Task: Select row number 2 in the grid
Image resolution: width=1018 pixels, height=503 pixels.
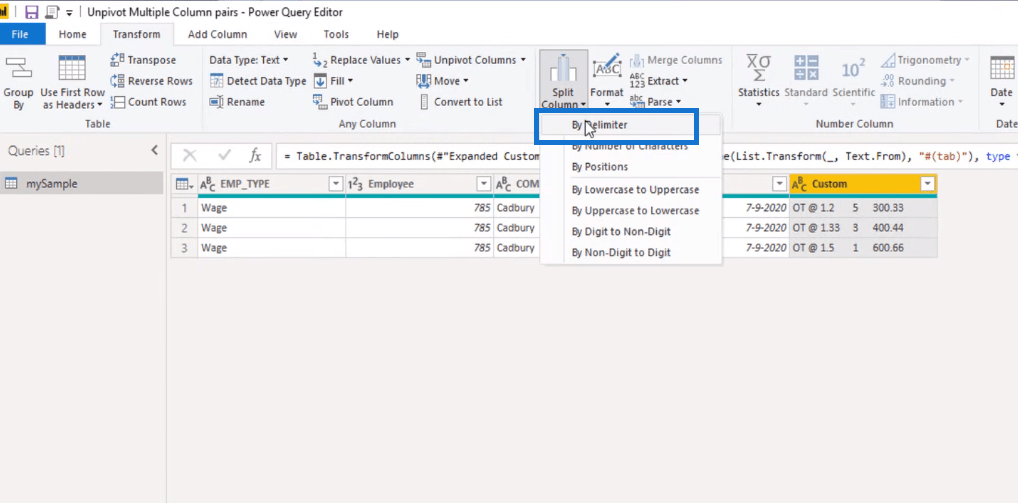Action: pos(184,228)
